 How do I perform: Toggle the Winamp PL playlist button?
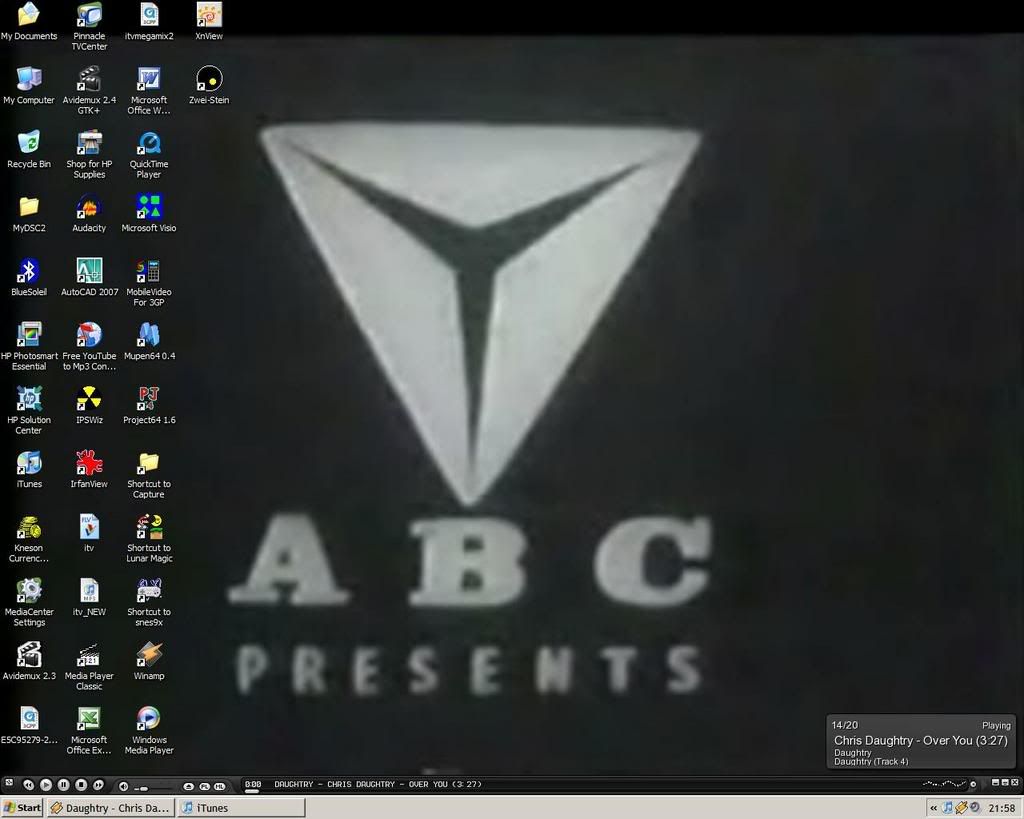click(x=204, y=786)
